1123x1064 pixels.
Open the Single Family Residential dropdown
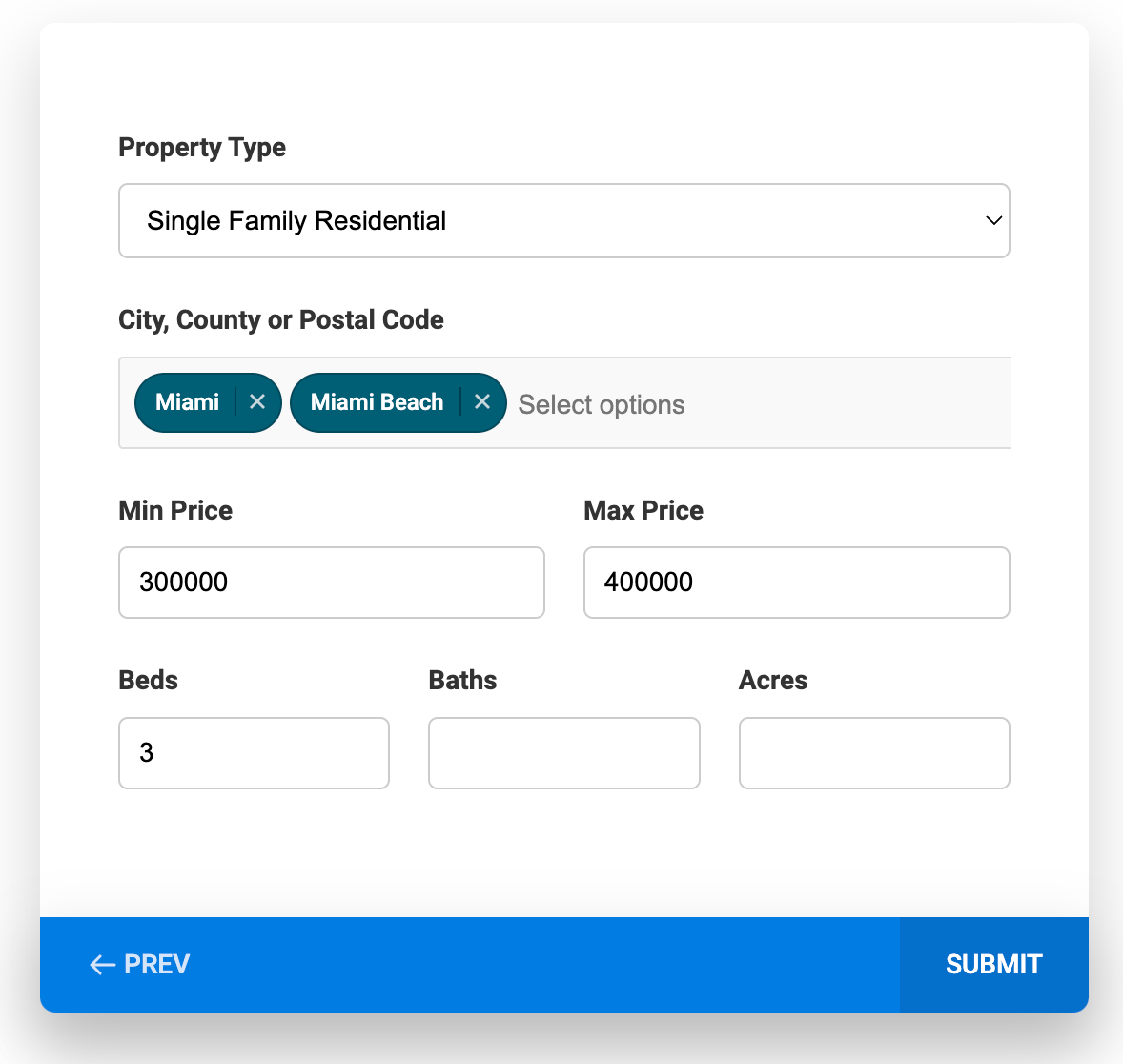[562, 220]
